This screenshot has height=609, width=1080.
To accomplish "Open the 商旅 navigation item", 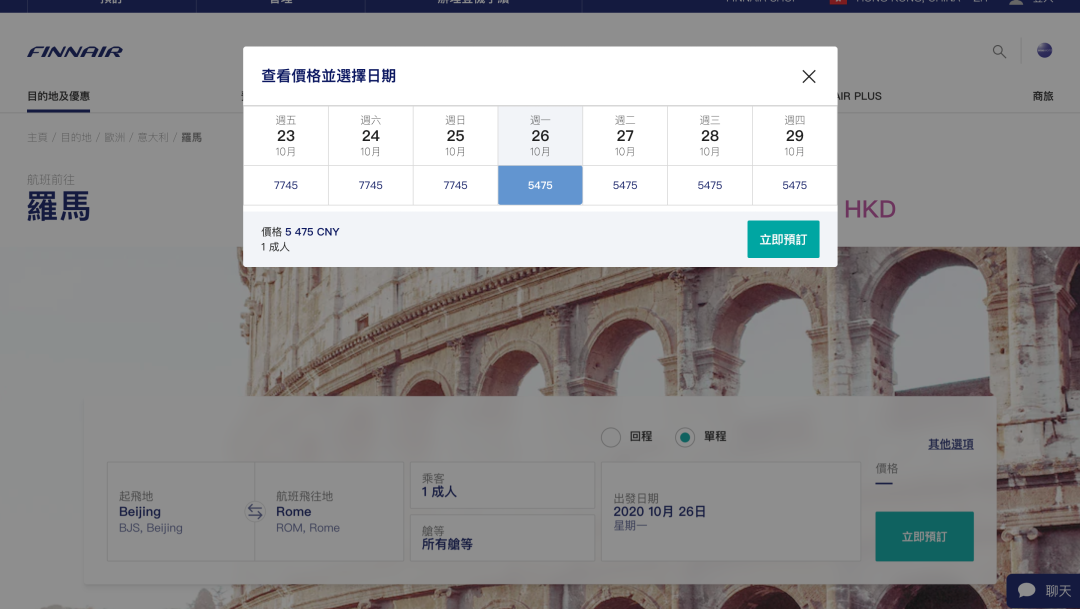I will (x=1043, y=96).
